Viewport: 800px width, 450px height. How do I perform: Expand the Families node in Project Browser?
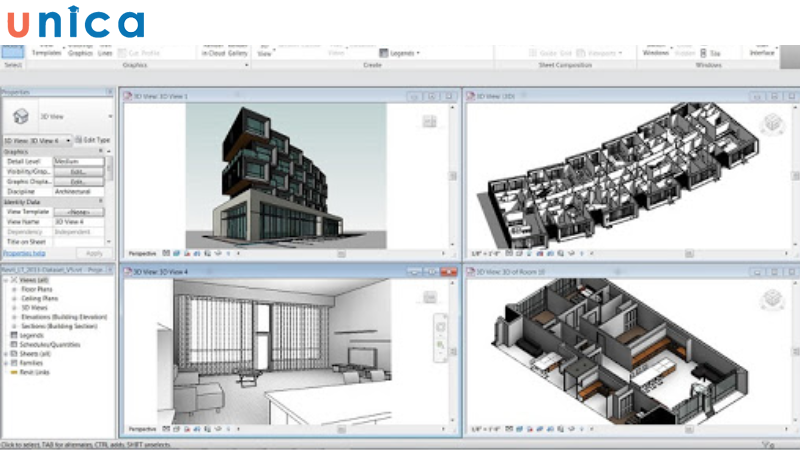5,363
